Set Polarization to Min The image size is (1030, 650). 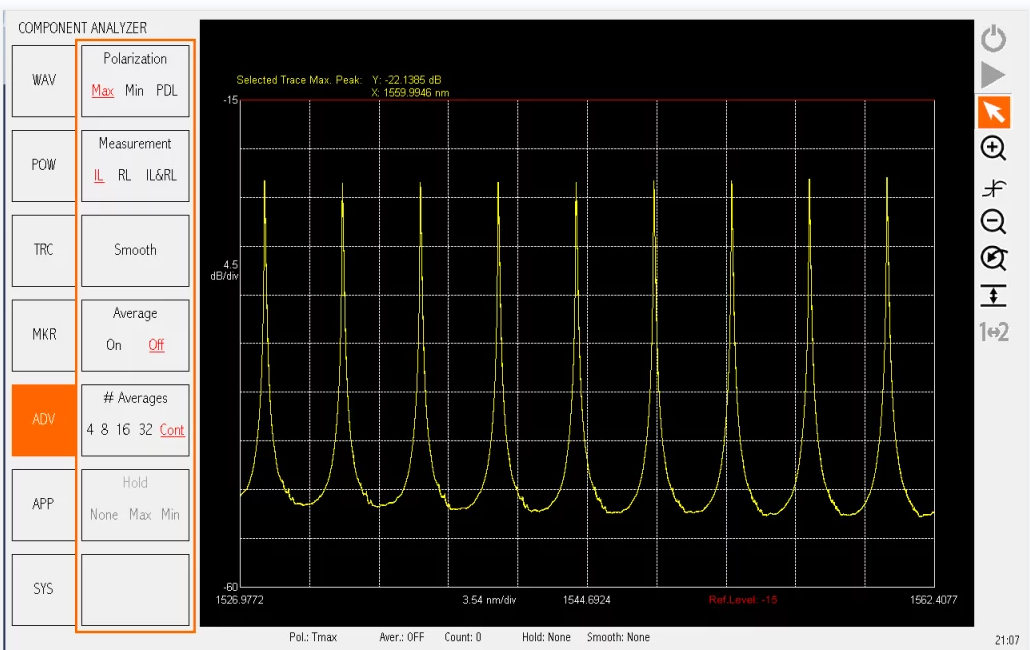134,91
